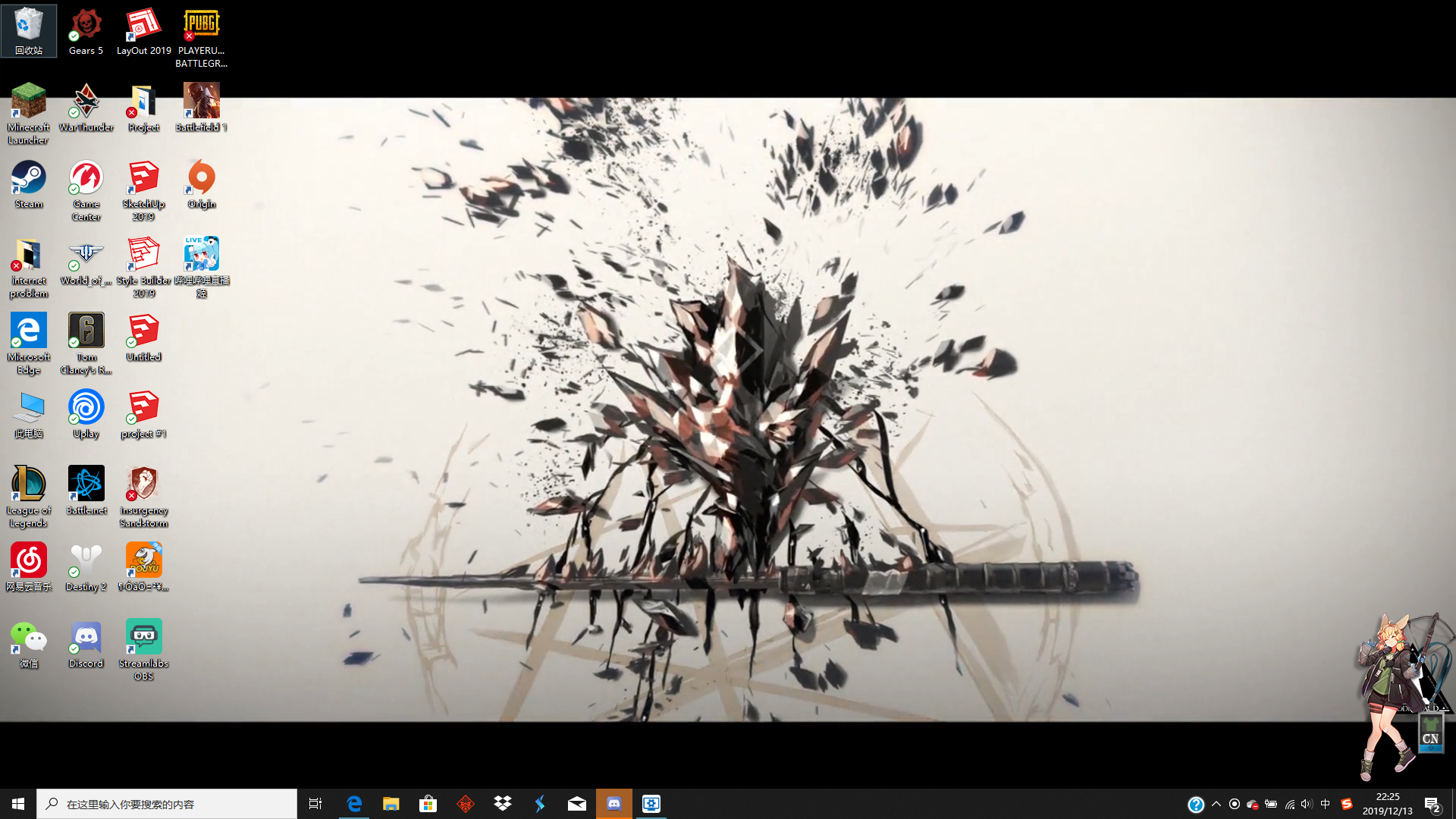Launch NetEase Cloud Music
This screenshot has height=819, width=1456.
point(28,561)
